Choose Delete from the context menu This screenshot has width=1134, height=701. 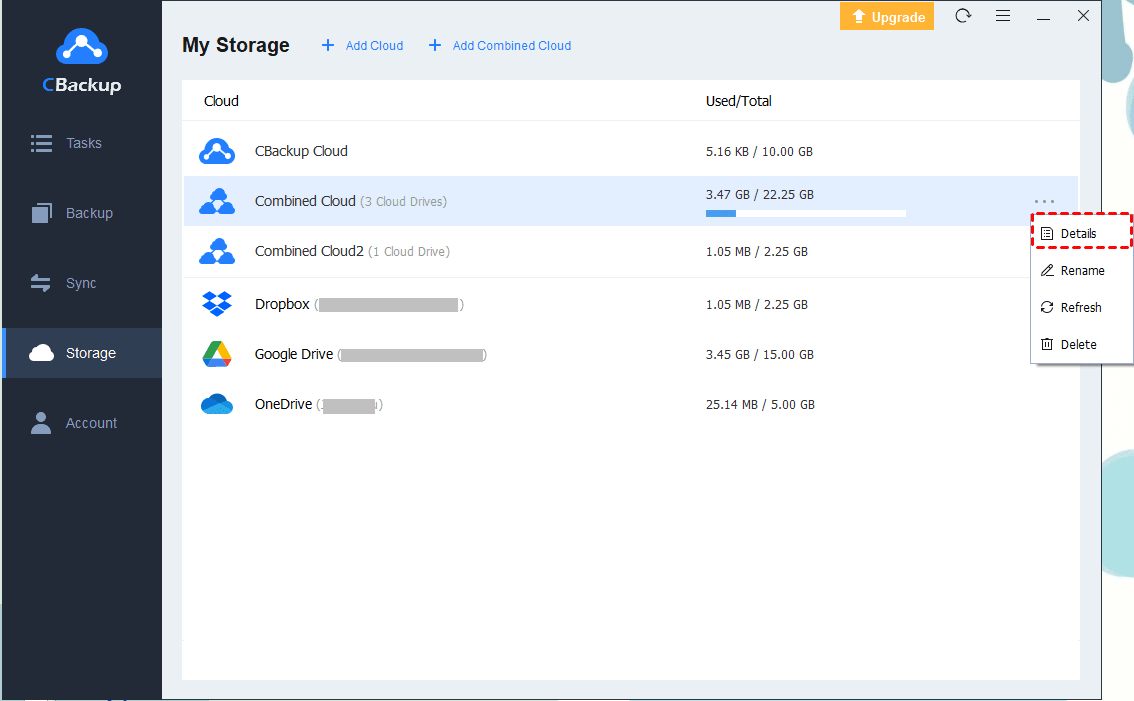pyautogui.click(x=1078, y=344)
